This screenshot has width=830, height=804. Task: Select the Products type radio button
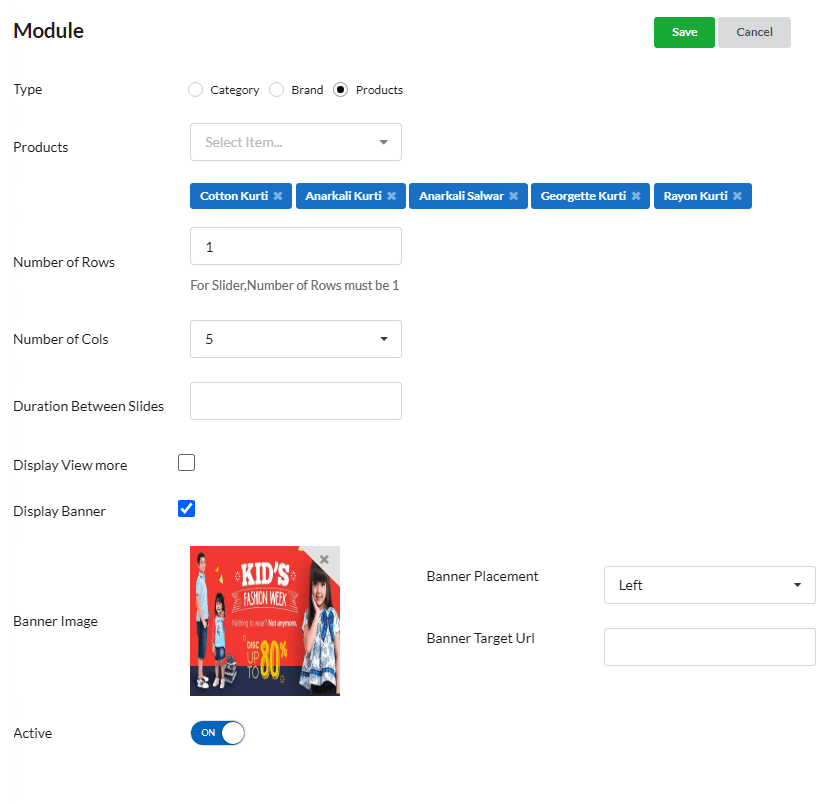click(340, 89)
